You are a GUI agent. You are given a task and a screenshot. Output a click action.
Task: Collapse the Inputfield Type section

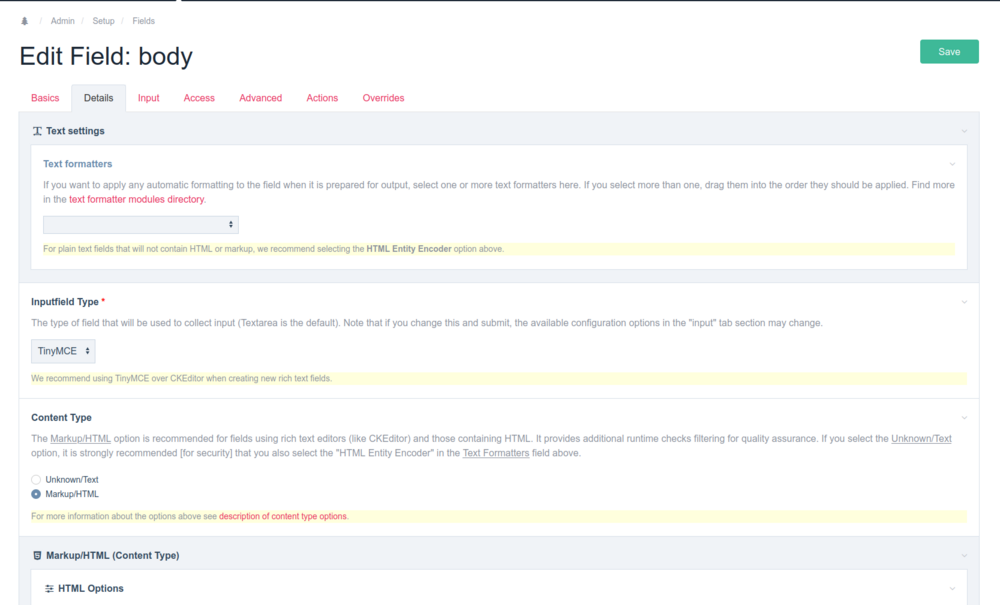(964, 301)
